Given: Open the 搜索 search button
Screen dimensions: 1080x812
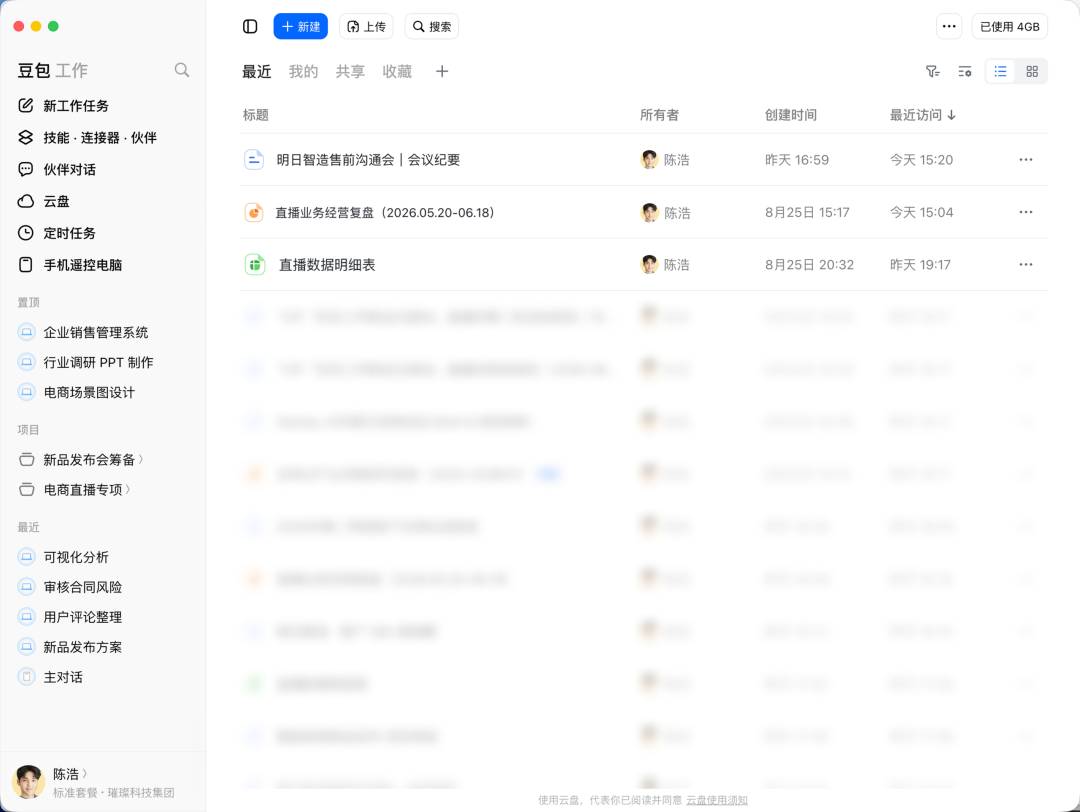Looking at the screenshot, I should (x=432, y=26).
